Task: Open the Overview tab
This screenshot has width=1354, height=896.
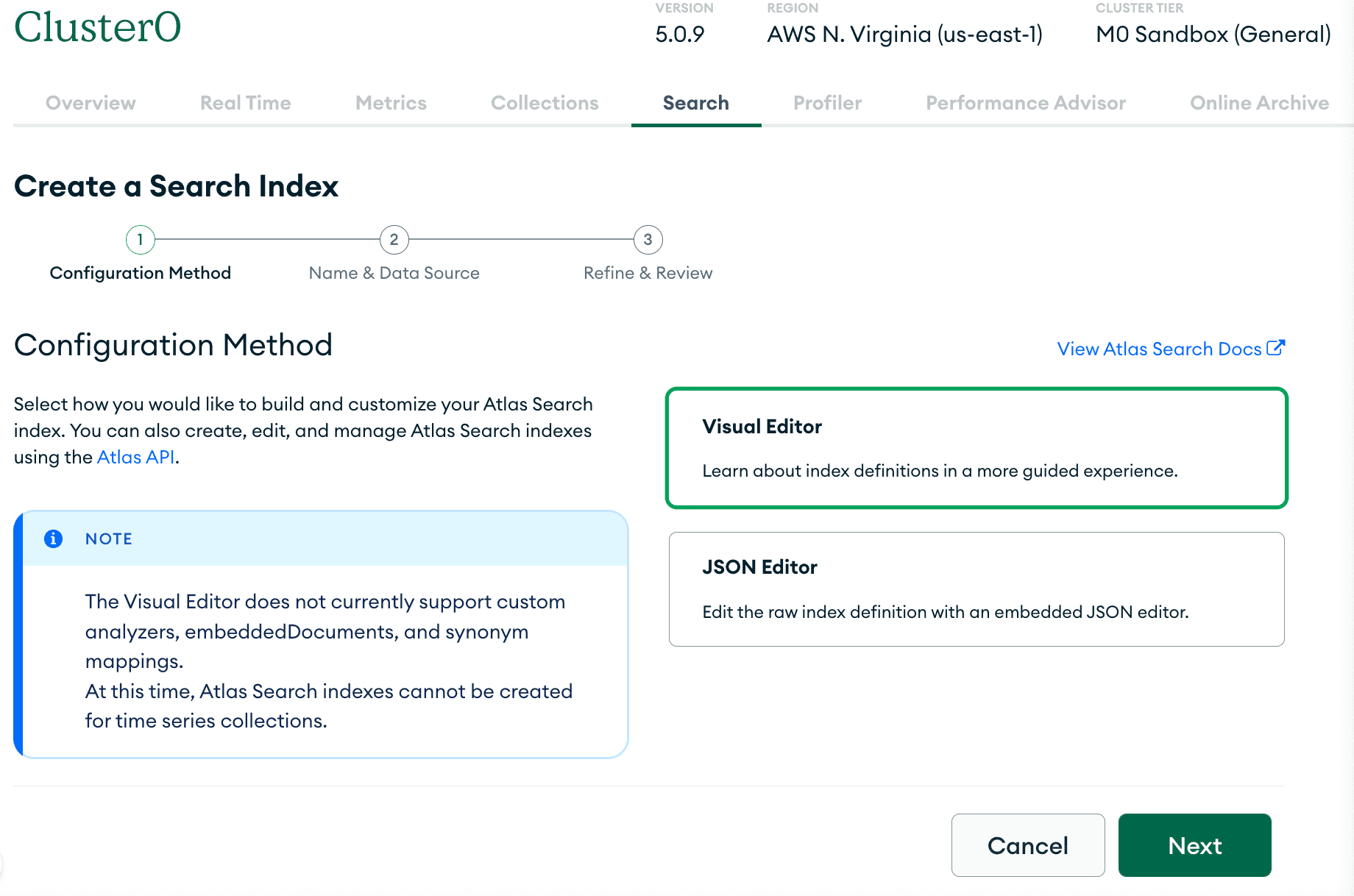Action: [91, 103]
